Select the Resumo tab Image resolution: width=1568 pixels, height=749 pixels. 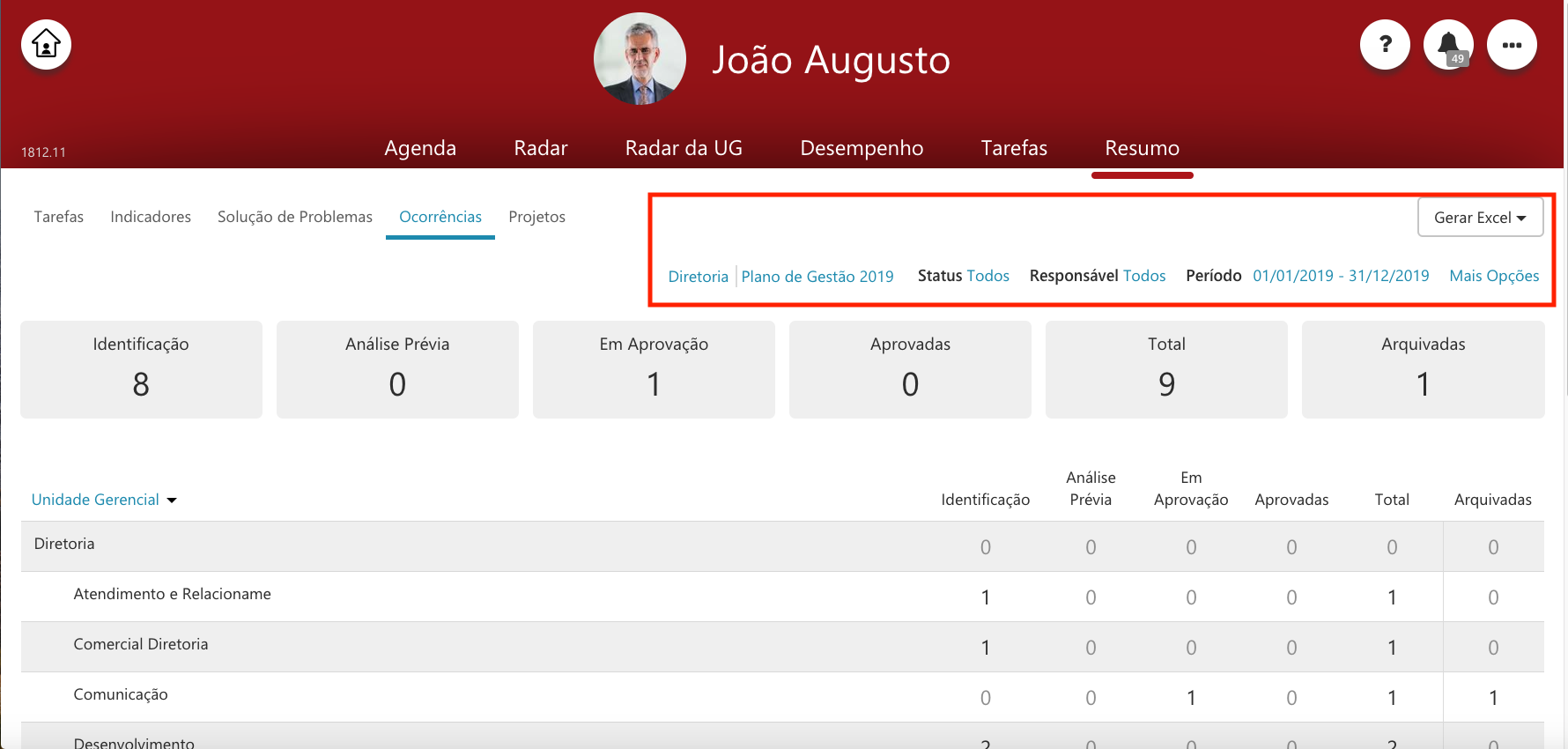tap(1142, 148)
